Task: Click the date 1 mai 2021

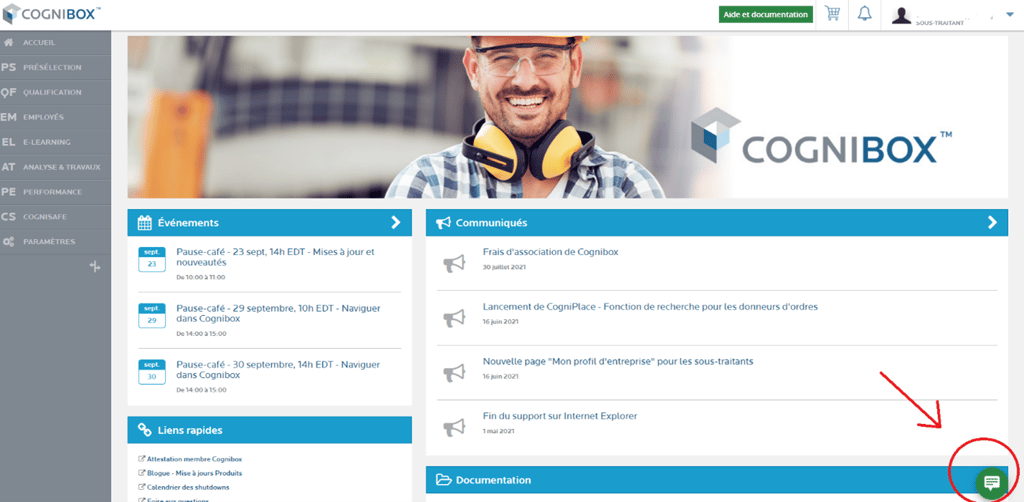Action: coord(499,431)
